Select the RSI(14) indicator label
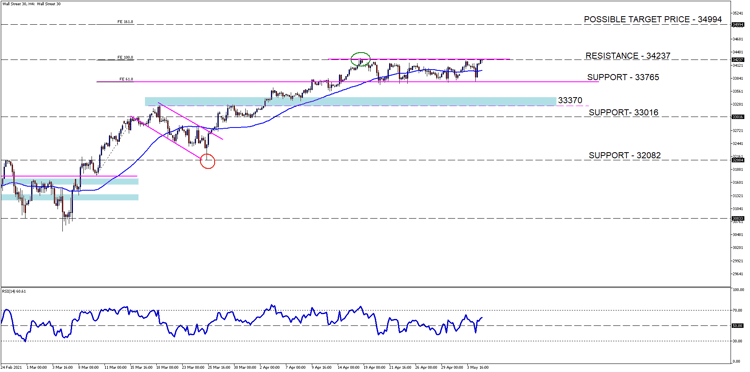 click(x=14, y=291)
